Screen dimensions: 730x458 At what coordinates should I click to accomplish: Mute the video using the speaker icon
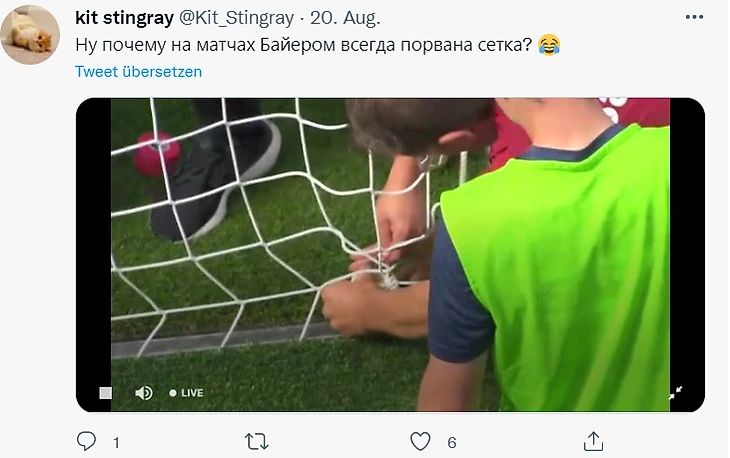[x=143, y=393]
